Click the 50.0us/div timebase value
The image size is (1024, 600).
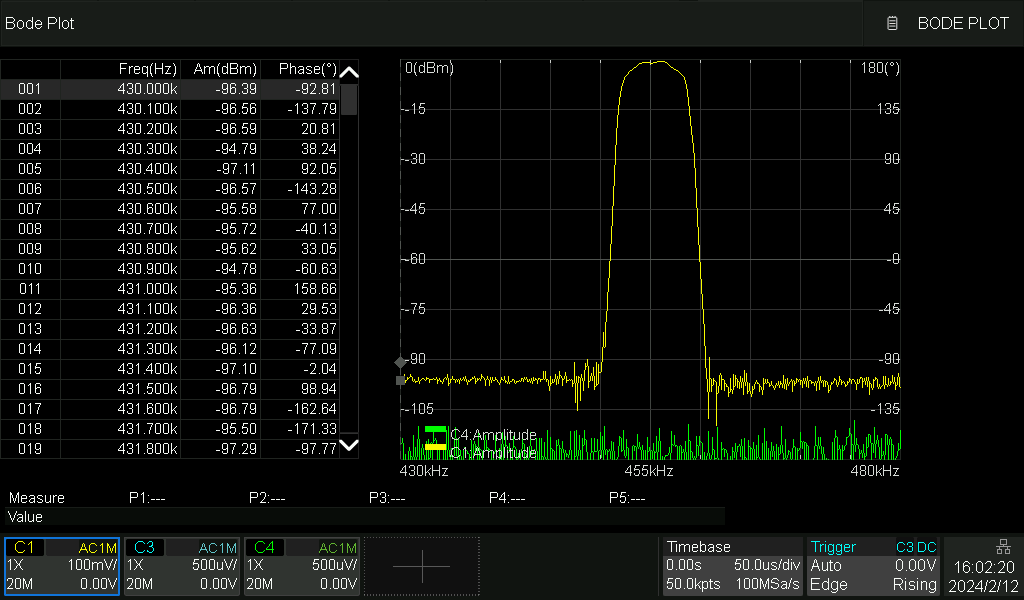(767, 565)
